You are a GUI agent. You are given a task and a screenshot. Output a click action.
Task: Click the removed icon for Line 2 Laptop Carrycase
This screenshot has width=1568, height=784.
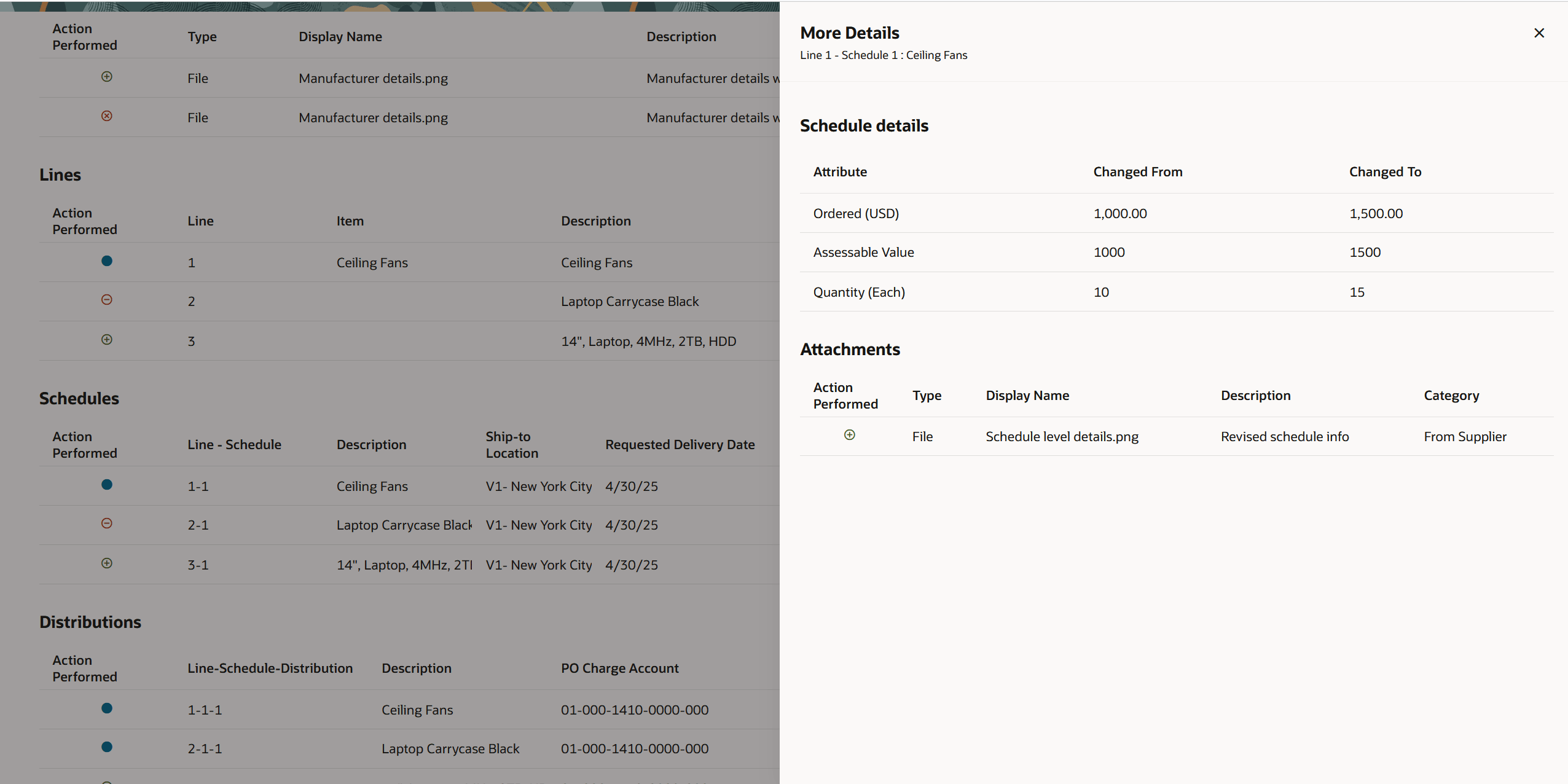pos(107,300)
